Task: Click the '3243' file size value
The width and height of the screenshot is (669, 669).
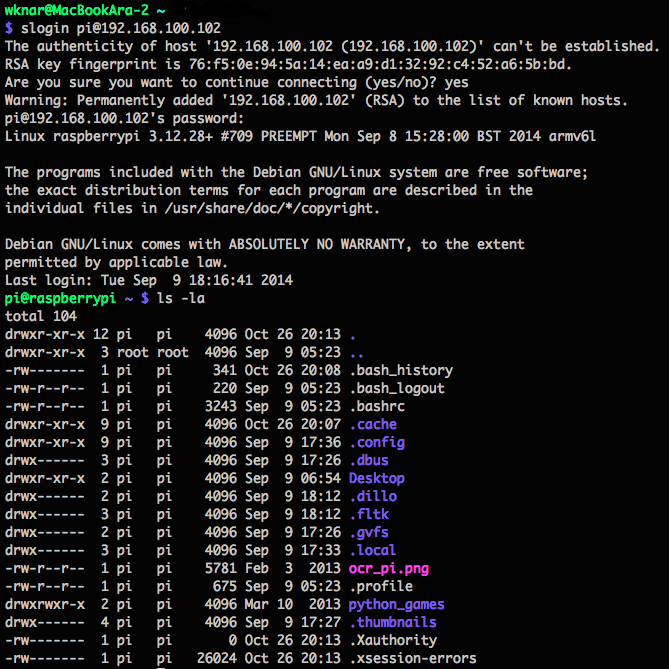Action: point(221,406)
